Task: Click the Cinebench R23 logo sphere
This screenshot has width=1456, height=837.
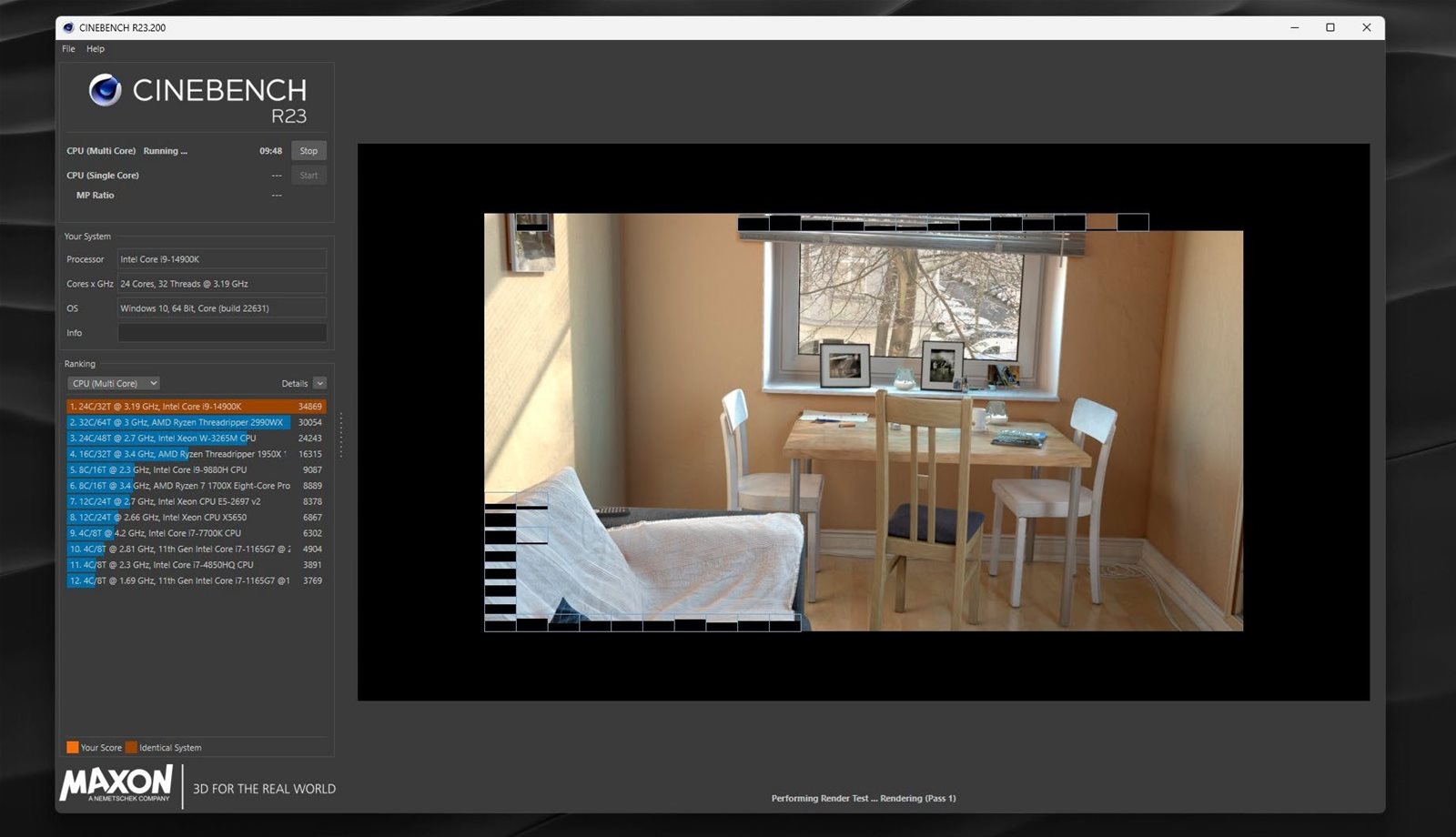Action: tap(105, 90)
